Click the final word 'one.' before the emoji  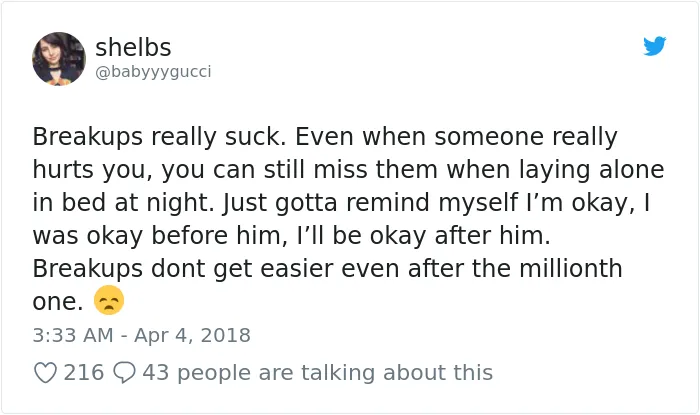(x=58, y=303)
